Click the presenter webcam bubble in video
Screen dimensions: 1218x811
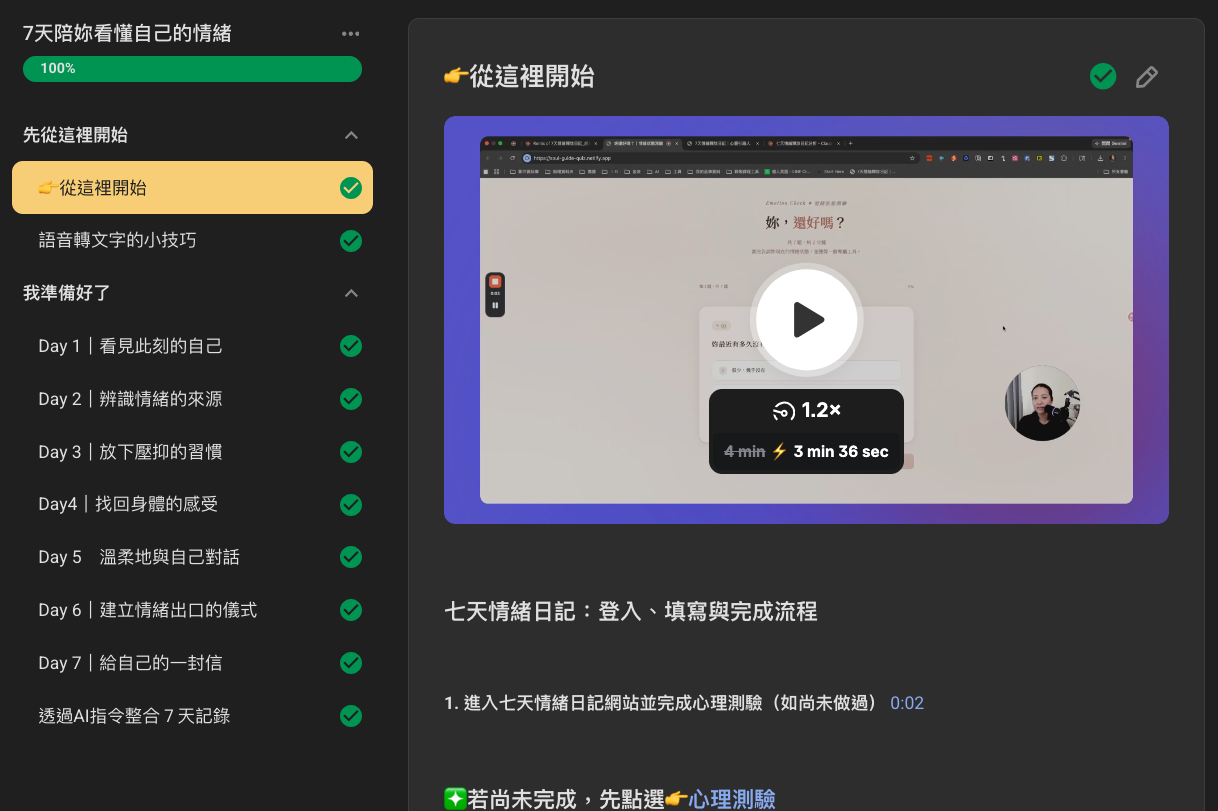[x=1042, y=403]
